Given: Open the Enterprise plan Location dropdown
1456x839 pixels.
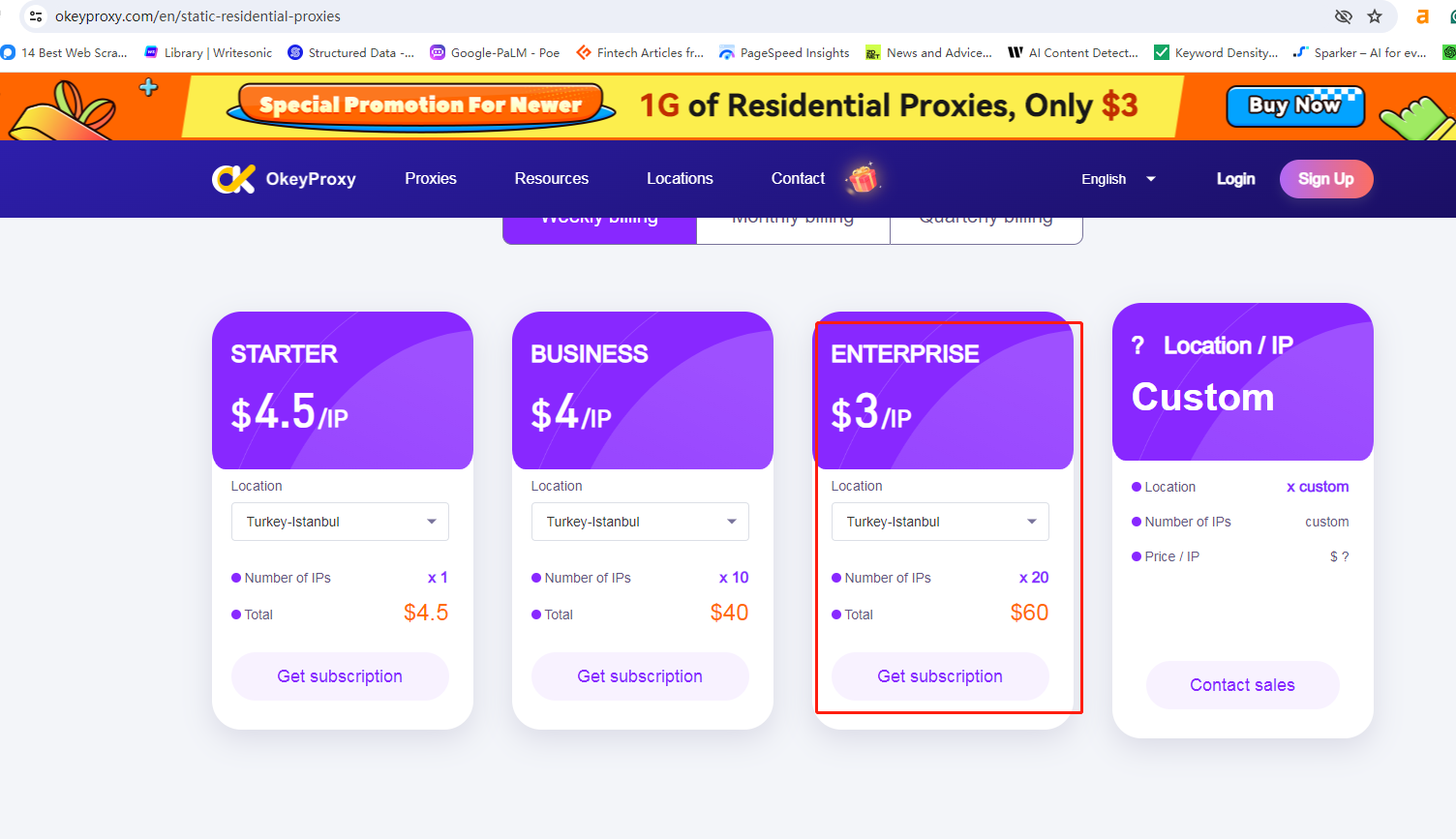Looking at the screenshot, I should 940,522.
